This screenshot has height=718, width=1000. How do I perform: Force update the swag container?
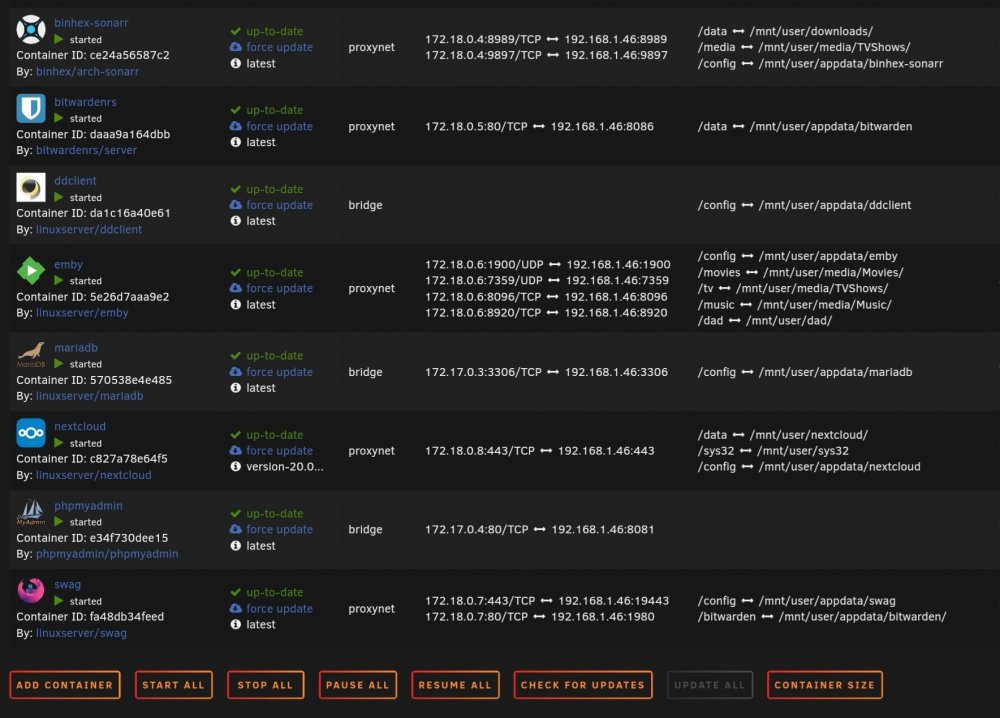point(279,609)
